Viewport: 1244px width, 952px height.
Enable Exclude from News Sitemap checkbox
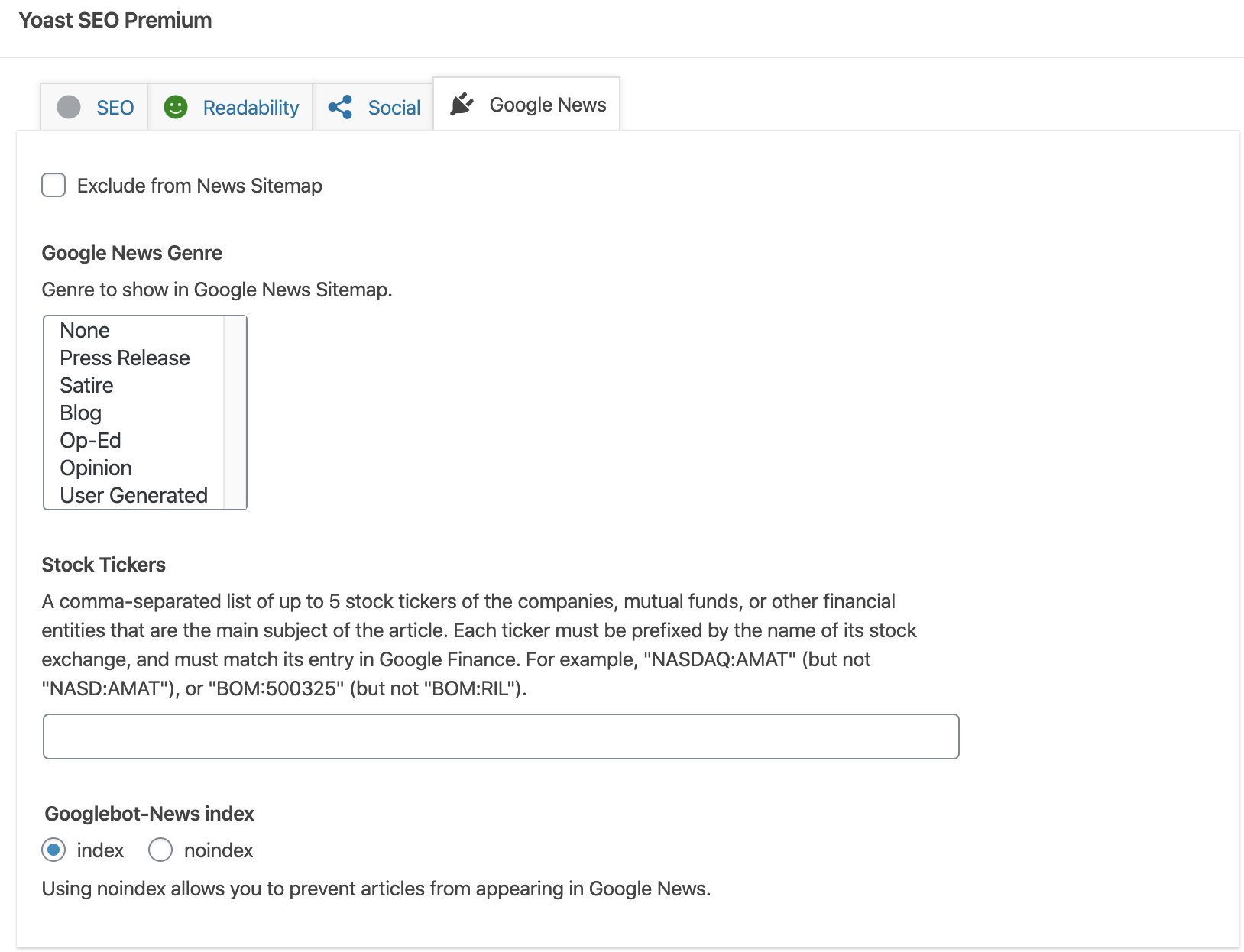pyautogui.click(x=53, y=185)
